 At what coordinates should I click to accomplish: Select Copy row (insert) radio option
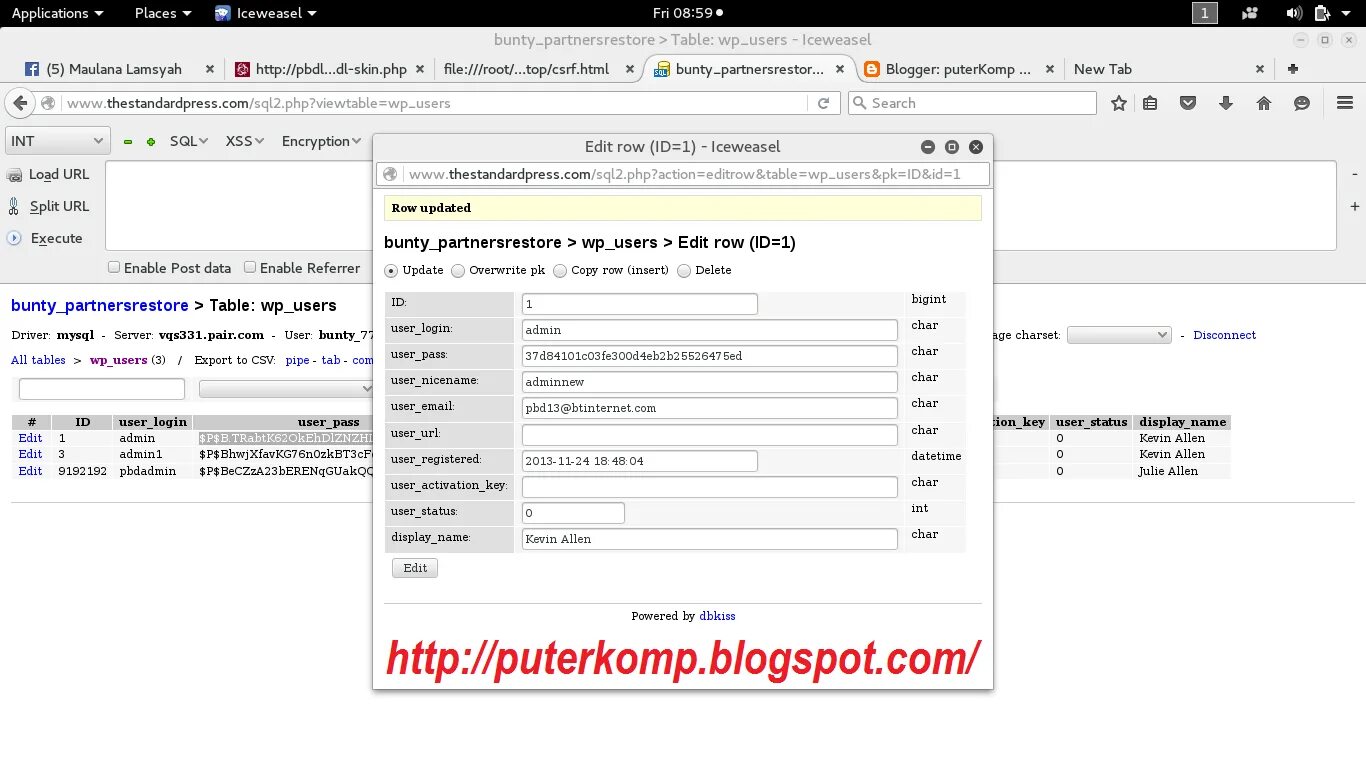pos(560,271)
